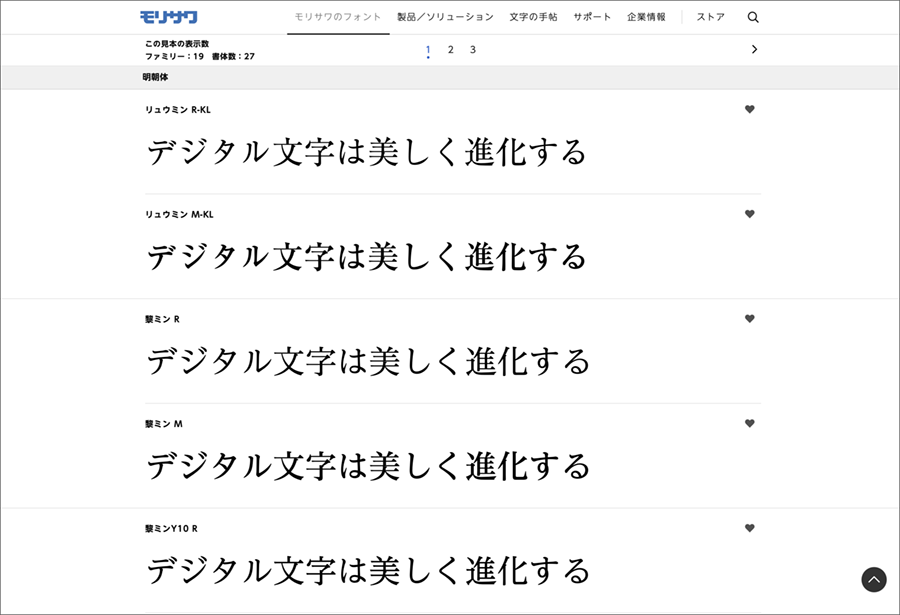Select page 3 in pagination
Screen dimensions: 900x615
pos(473,50)
